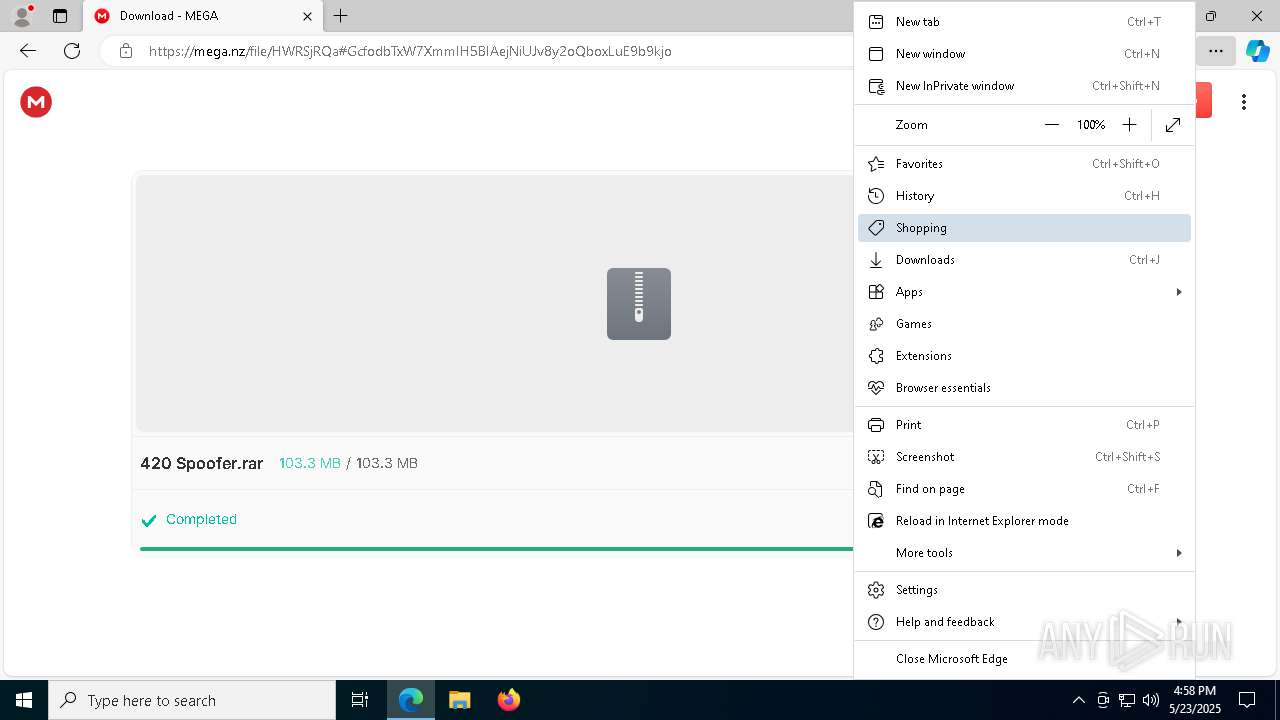The height and width of the screenshot is (720, 1280).
Task: Open a new tab with plus button
Action: (x=341, y=16)
